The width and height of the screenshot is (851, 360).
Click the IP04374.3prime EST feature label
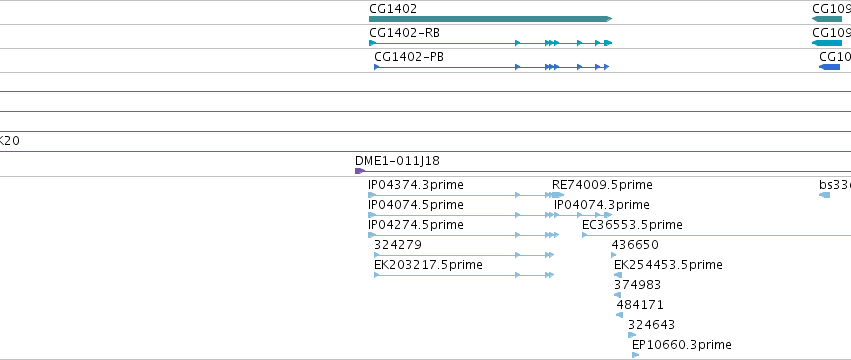[416, 185]
